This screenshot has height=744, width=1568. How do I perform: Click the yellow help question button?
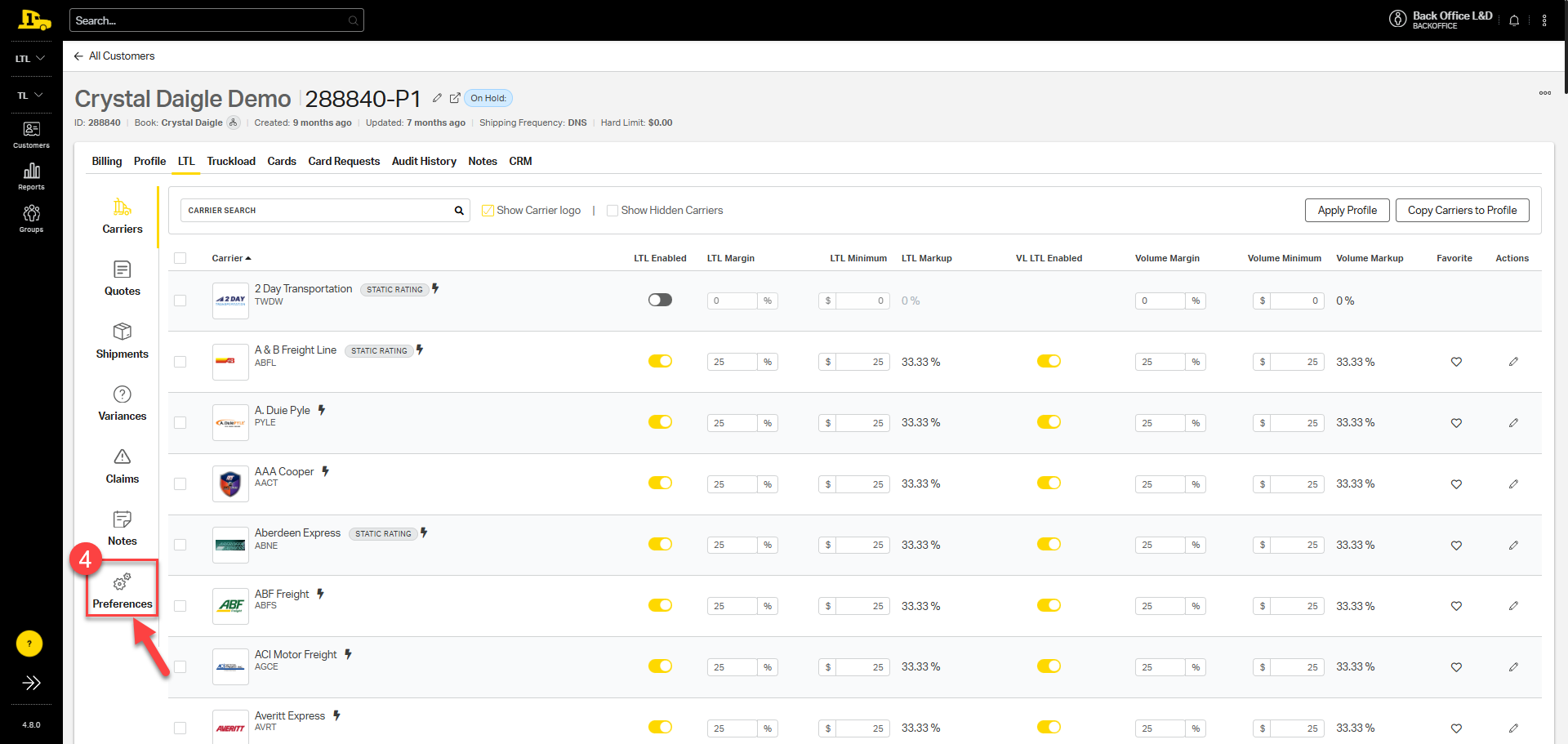click(29, 644)
